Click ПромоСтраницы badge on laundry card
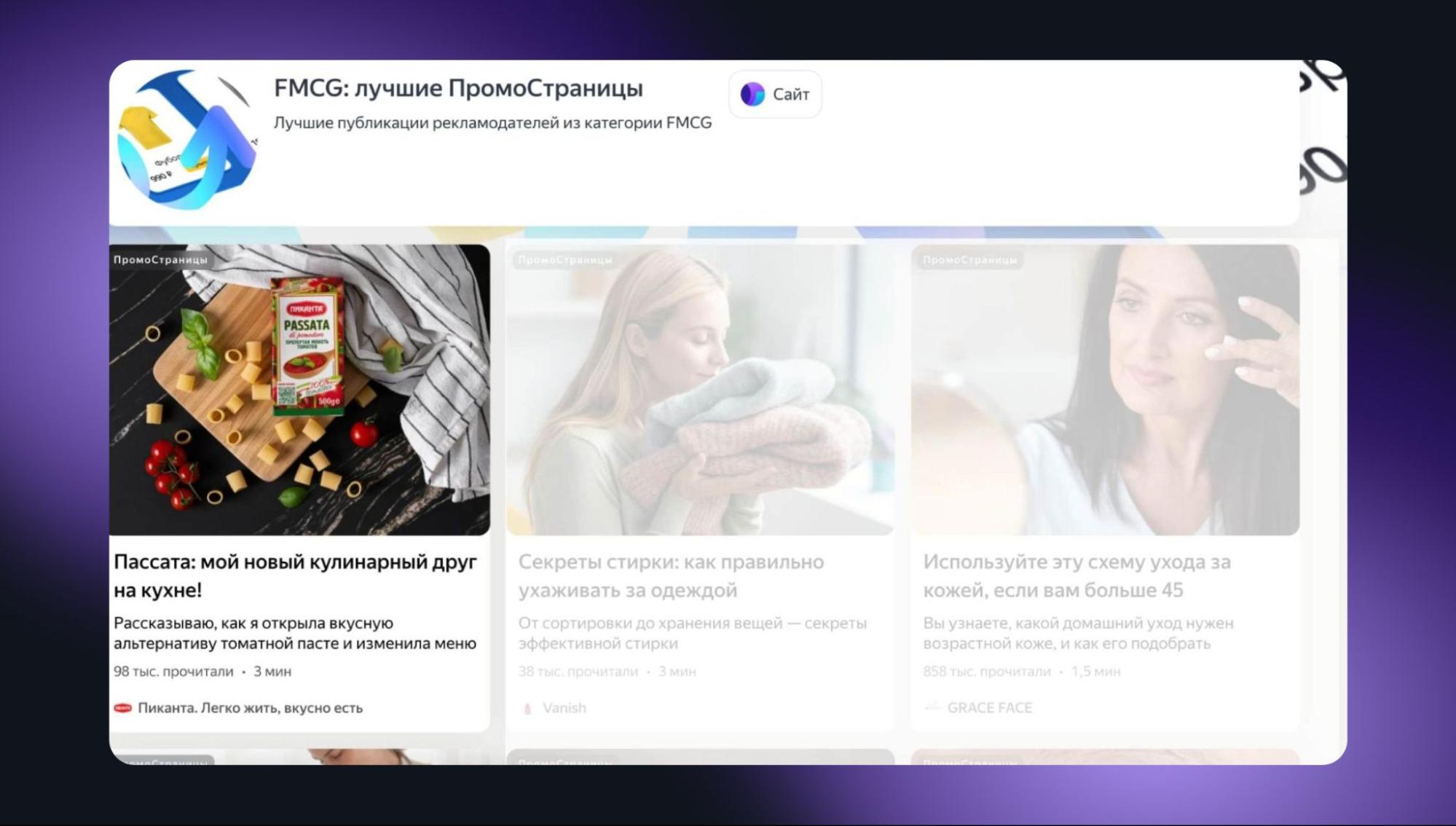The image size is (1456, 826). 565,259
